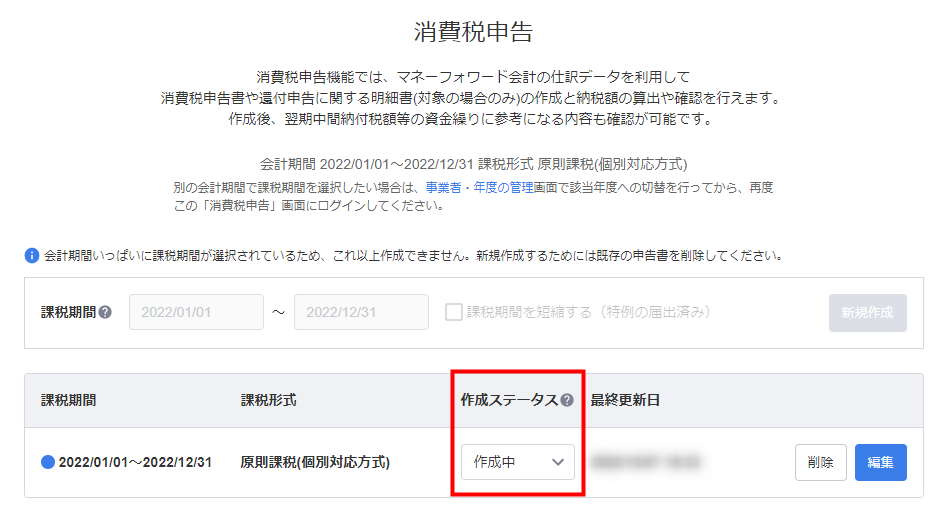Select the 2022/01/01～2022/12/31 row period text
The width and height of the screenshot is (946, 521).
135,463
